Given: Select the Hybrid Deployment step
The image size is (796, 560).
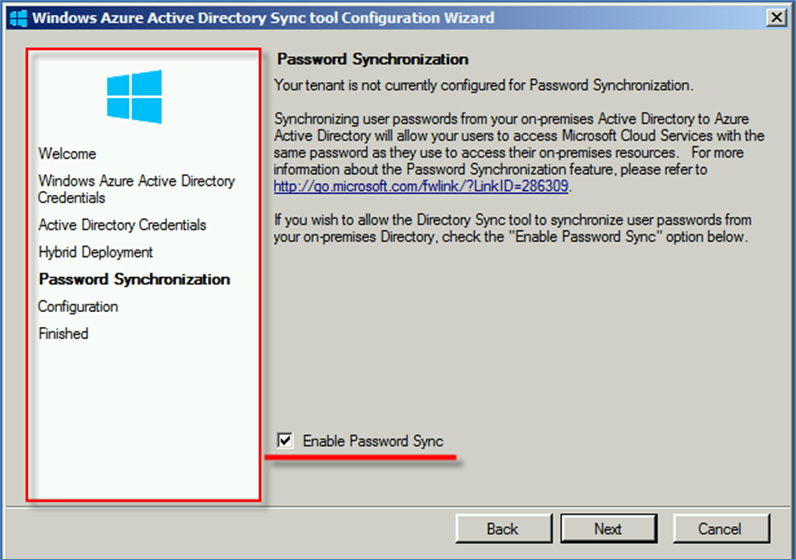Looking at the screenshot, I should point(95,252).
